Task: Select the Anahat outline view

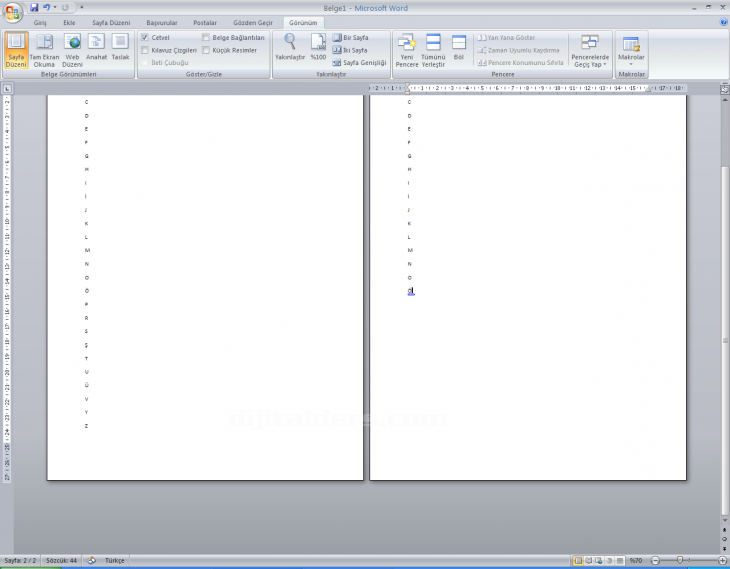Action: 96,48
